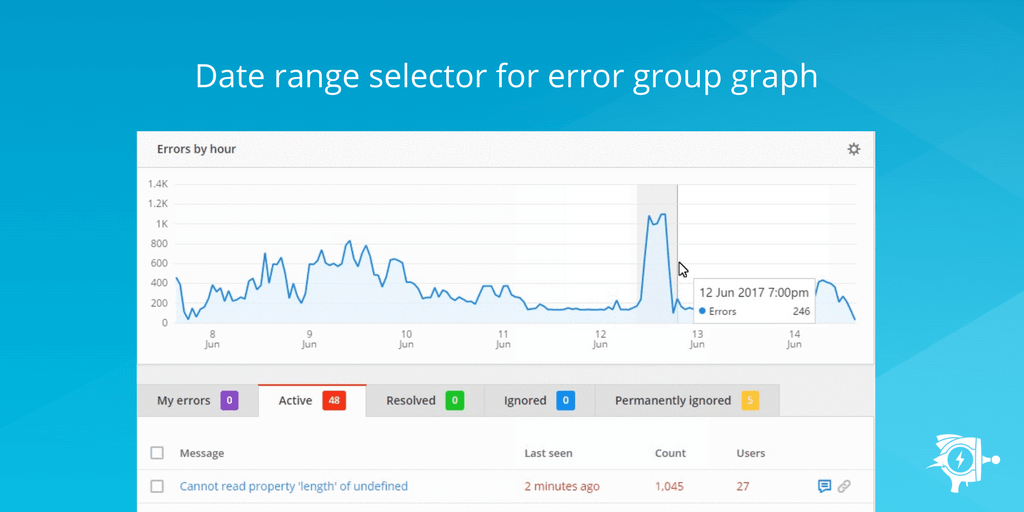Sort by the Last seen column header

click(x=549, y=453)
